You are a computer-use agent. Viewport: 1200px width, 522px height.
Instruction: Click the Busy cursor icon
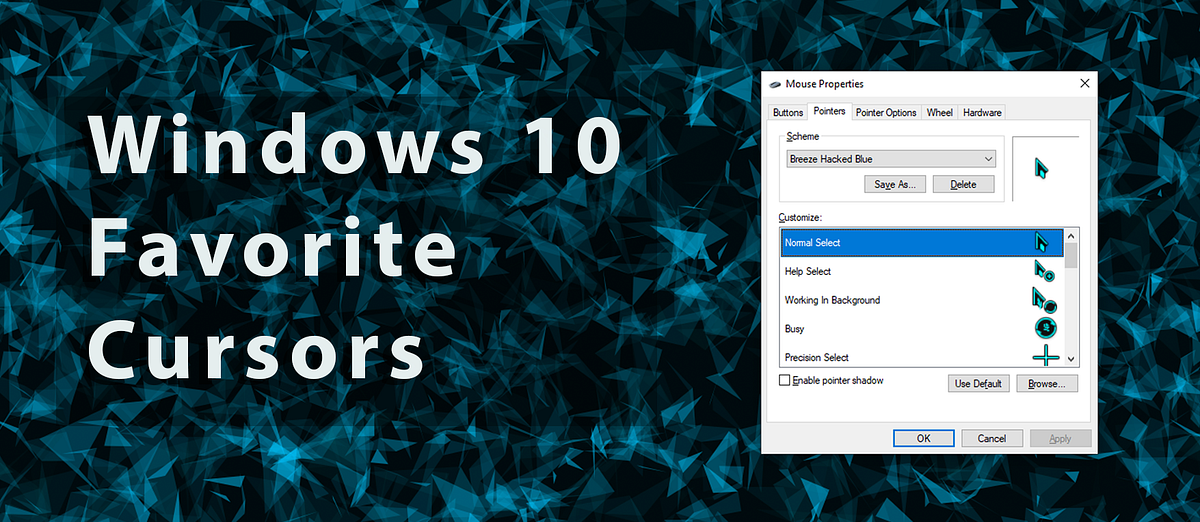[x=1045, y=328]
